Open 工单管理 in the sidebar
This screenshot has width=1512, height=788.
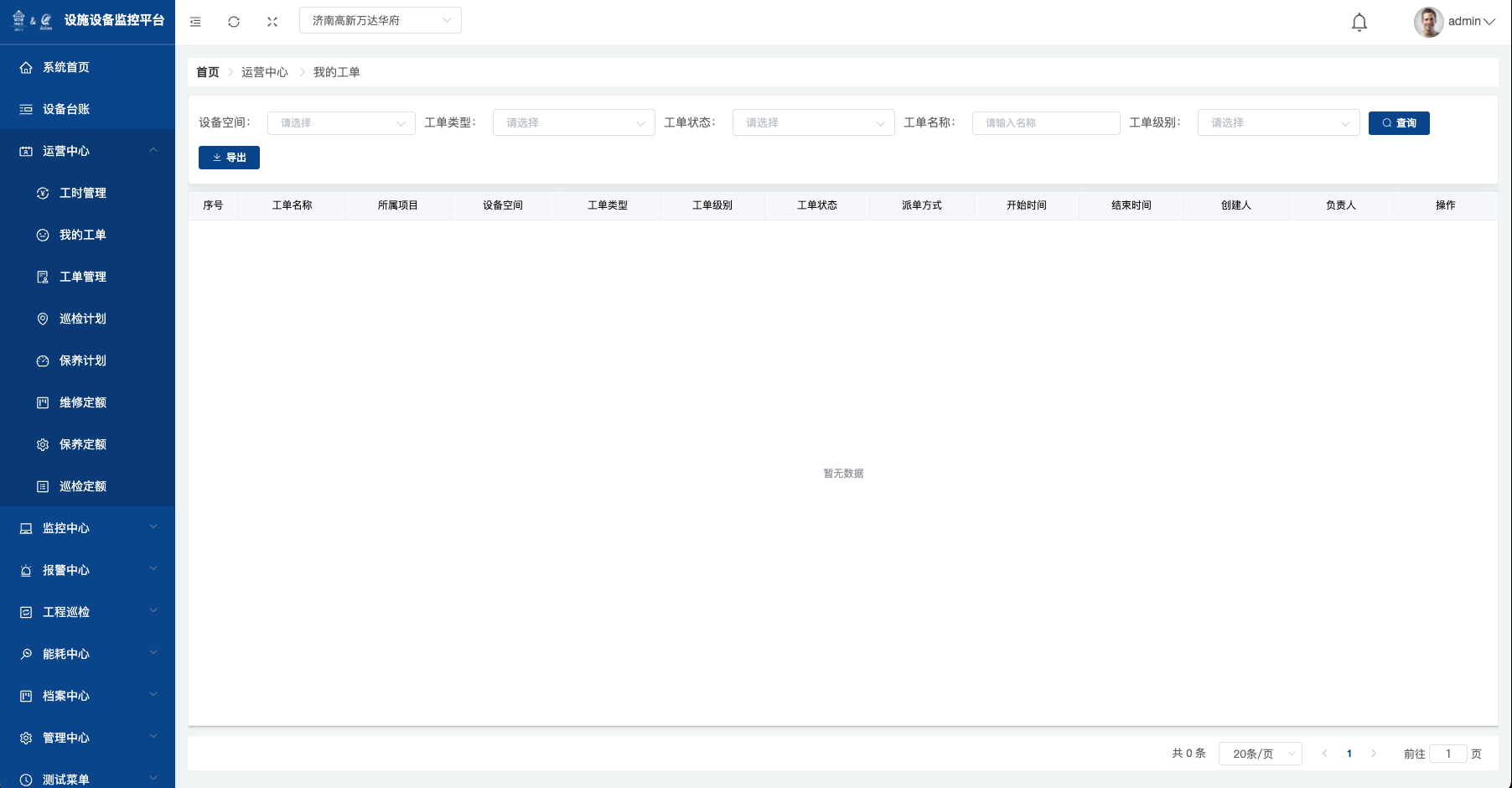tap(83, 277)
